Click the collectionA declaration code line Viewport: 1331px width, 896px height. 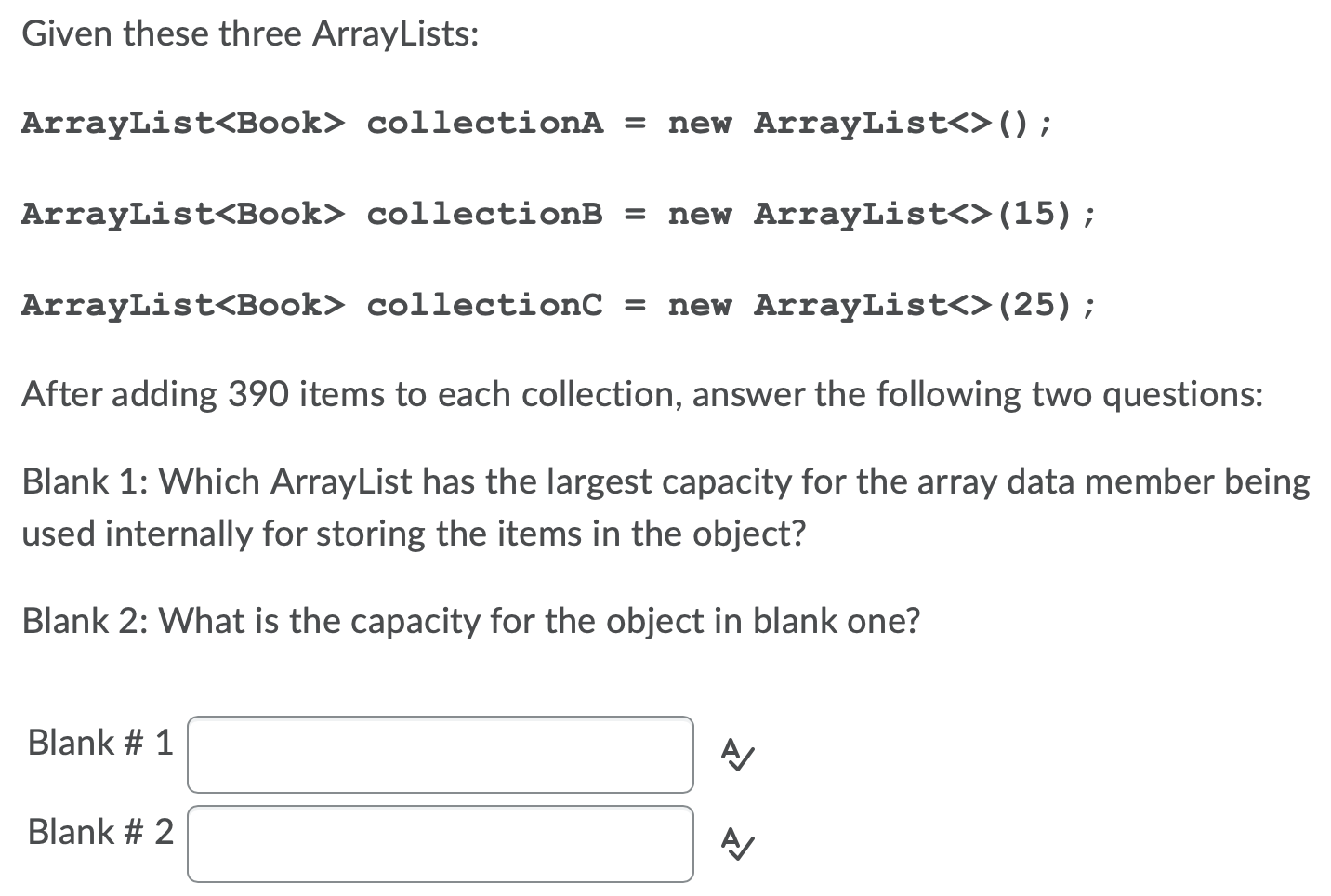[537, 123]
